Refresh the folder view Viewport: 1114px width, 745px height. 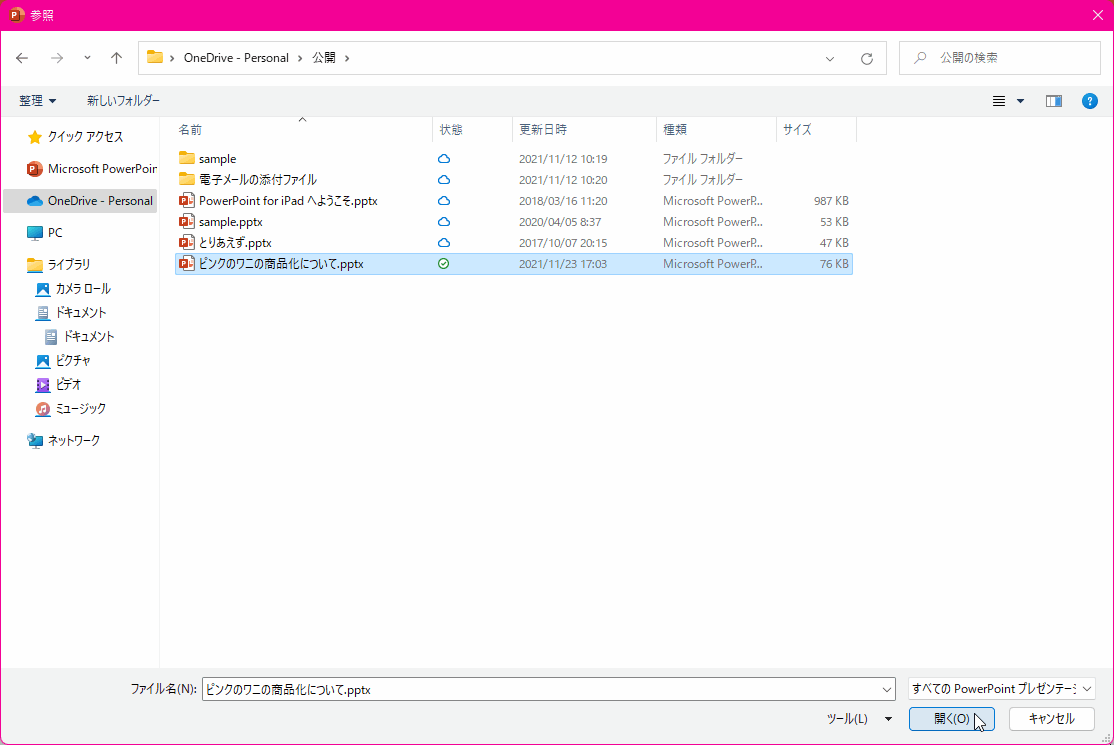[x=867, y=58]
